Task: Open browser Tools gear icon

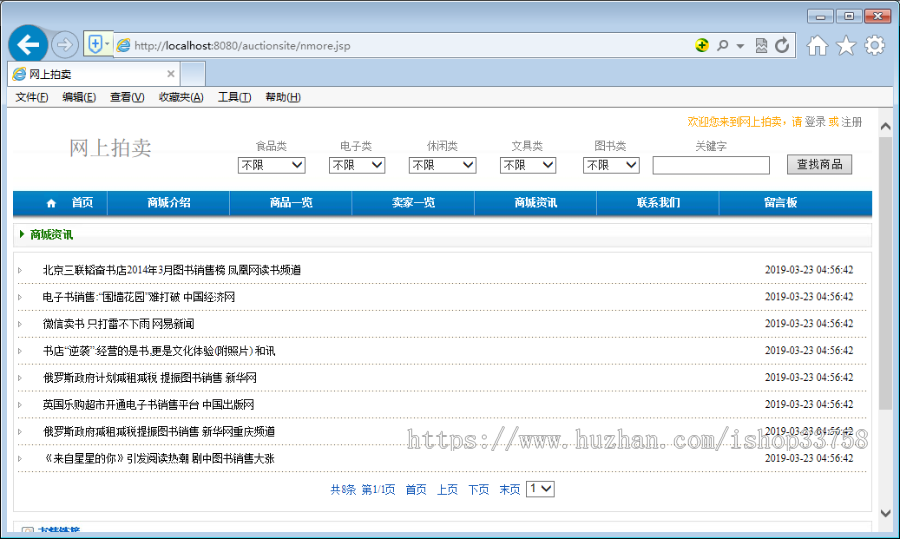Action: pos(875,45)
